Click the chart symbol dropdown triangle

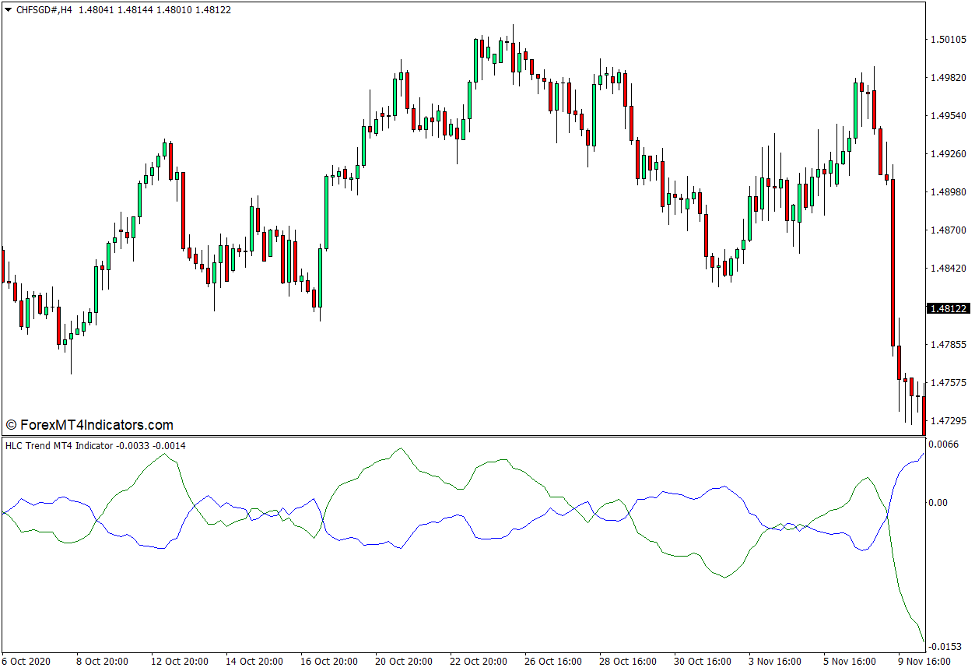click(x=8, y=9)
